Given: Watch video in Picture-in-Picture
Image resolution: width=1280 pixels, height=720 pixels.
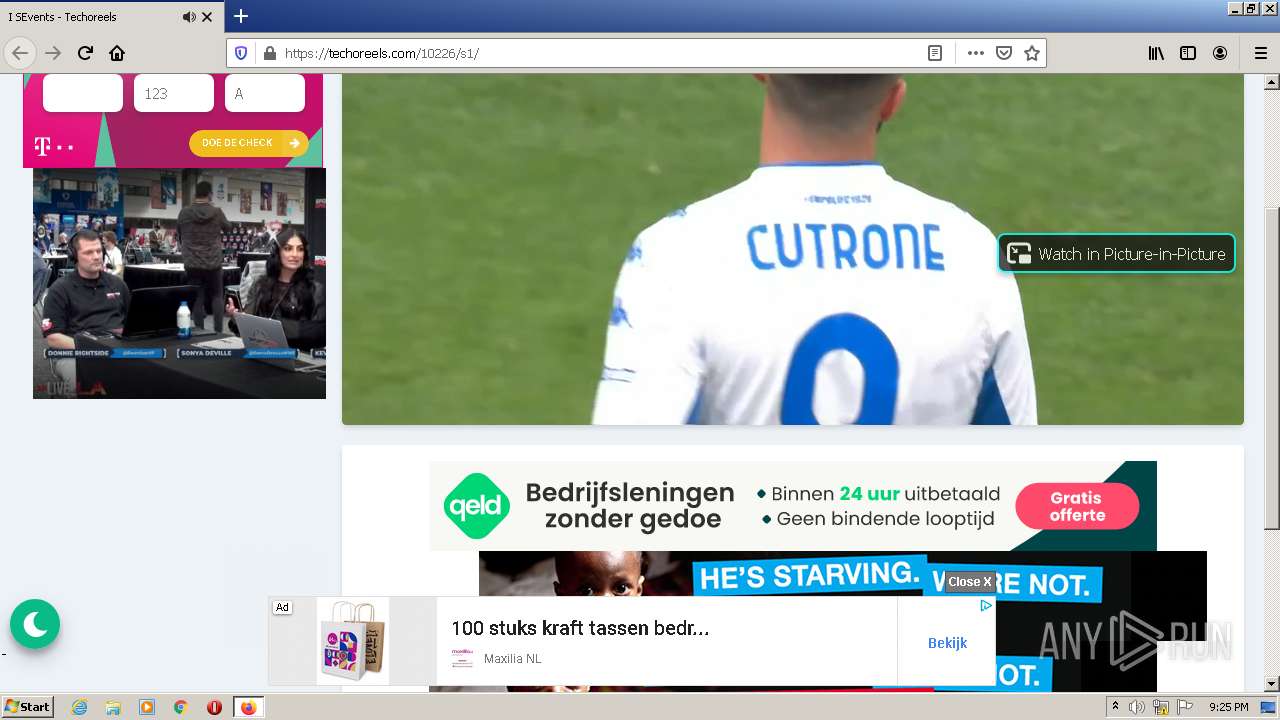Looking at the screenshot, I should (1116, 254).
